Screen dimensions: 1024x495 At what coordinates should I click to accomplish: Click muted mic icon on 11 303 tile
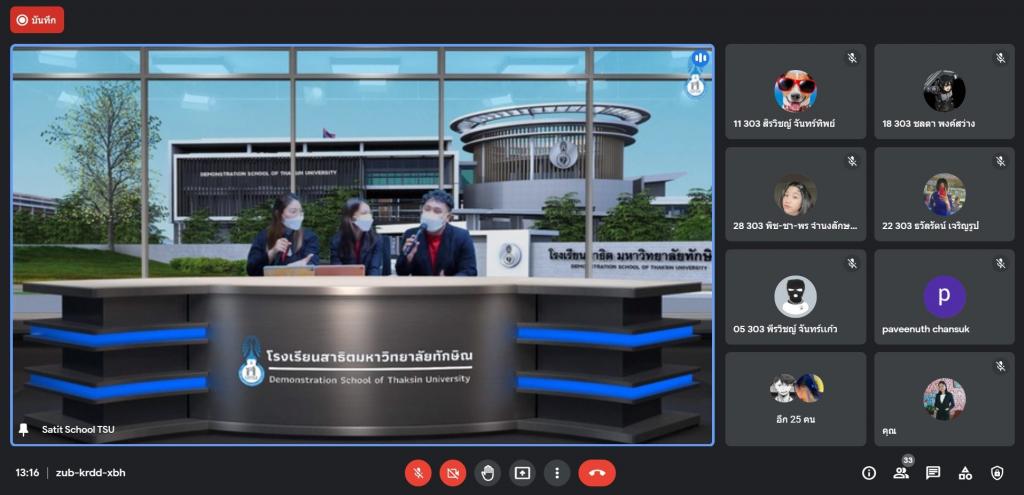(852, 58)
